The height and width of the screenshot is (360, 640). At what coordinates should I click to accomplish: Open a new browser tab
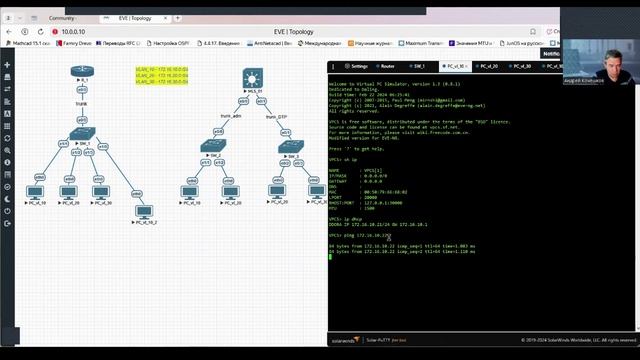tap(178, 18)
